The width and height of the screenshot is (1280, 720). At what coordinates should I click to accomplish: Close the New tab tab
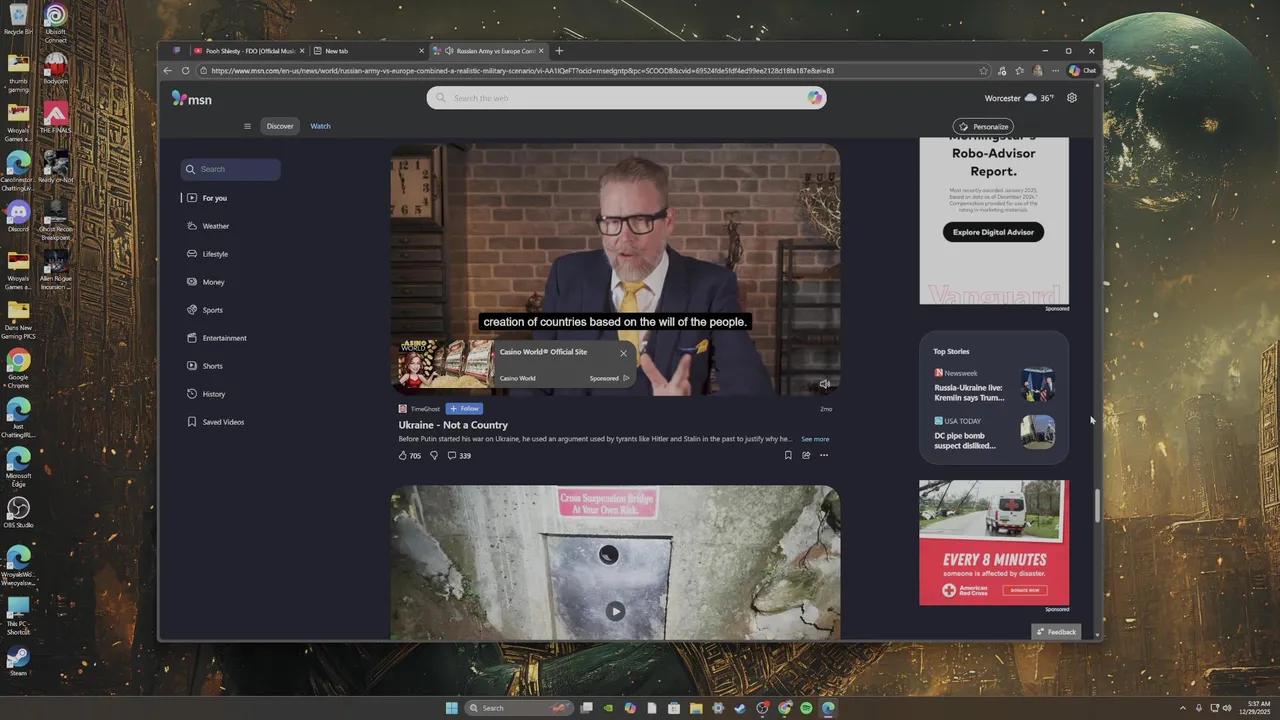coord(421,51)
